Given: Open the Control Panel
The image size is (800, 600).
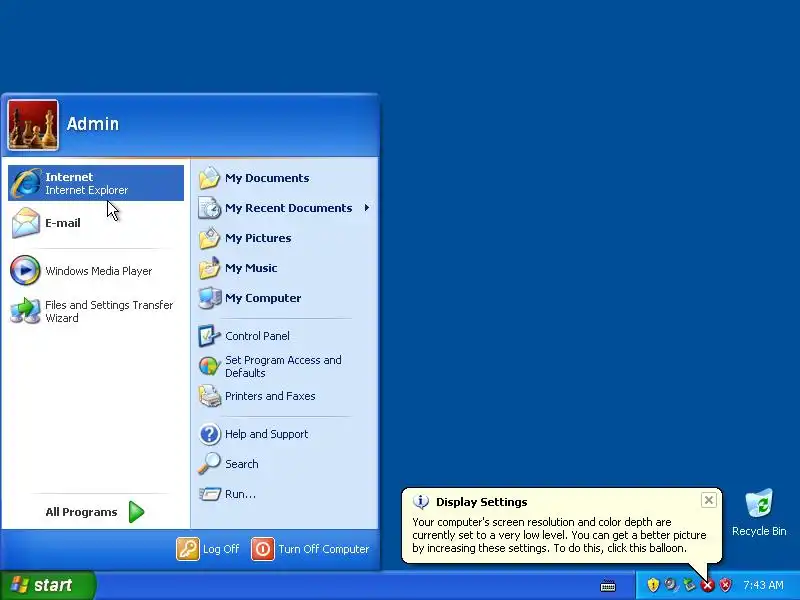Looking at the screenshot, I should point(286,336).
